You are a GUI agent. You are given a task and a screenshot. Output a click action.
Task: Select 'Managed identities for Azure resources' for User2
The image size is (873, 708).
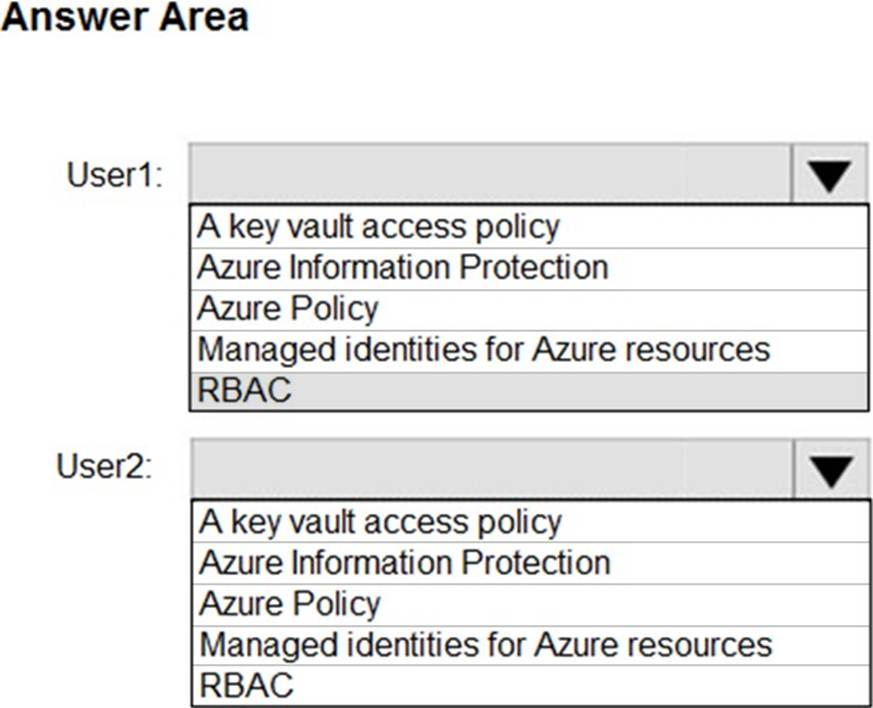coord(486,644)
